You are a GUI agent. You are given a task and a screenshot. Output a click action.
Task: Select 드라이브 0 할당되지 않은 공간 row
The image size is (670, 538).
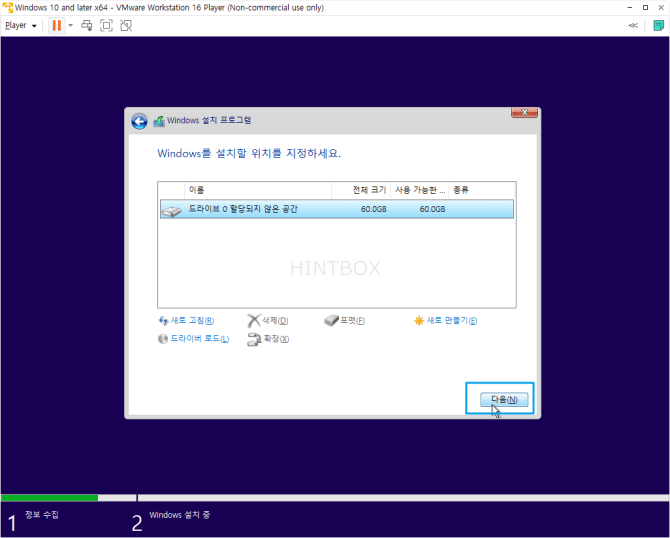(337, 209)
